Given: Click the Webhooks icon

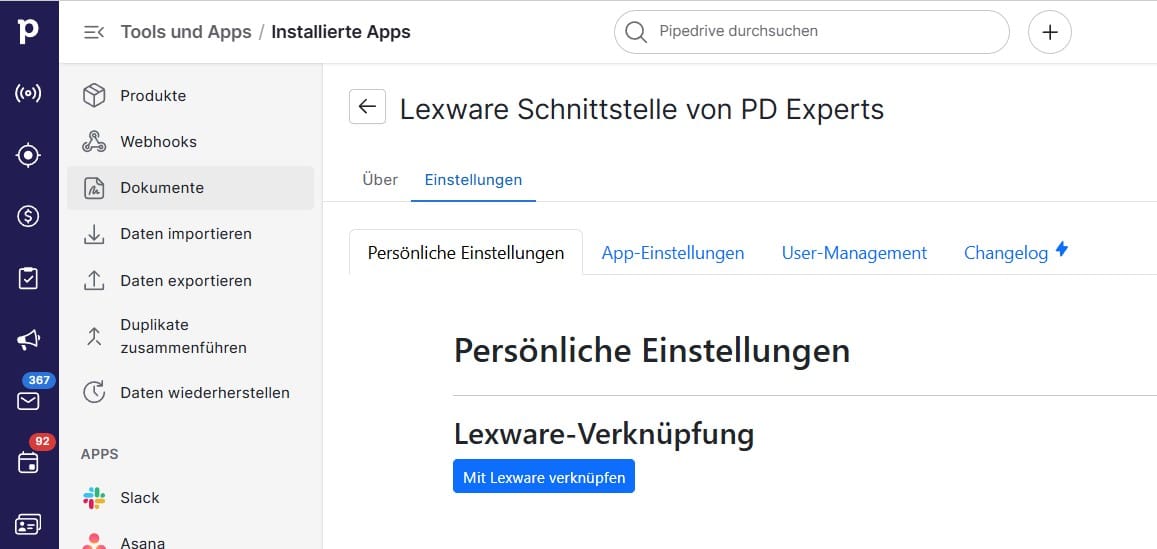Looking at the screenshot, I should (94, 142).
